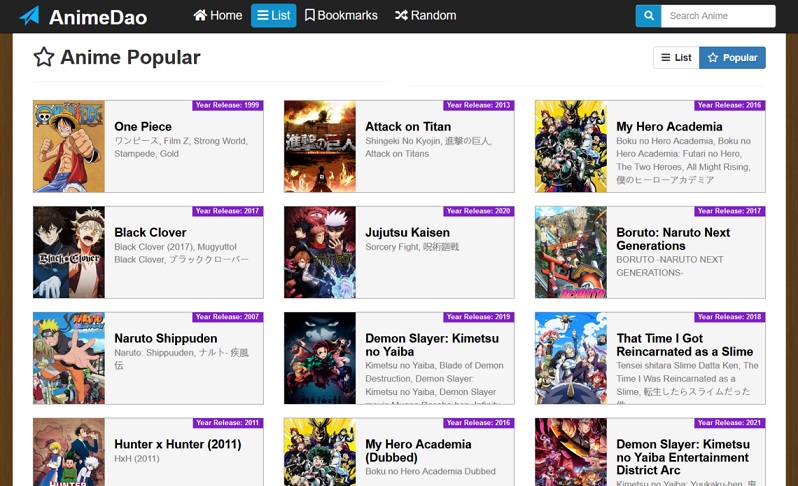Click the 'Year Release: 2011' badge
This screenshot has width=798, height=486.
(x=227, y=423)
